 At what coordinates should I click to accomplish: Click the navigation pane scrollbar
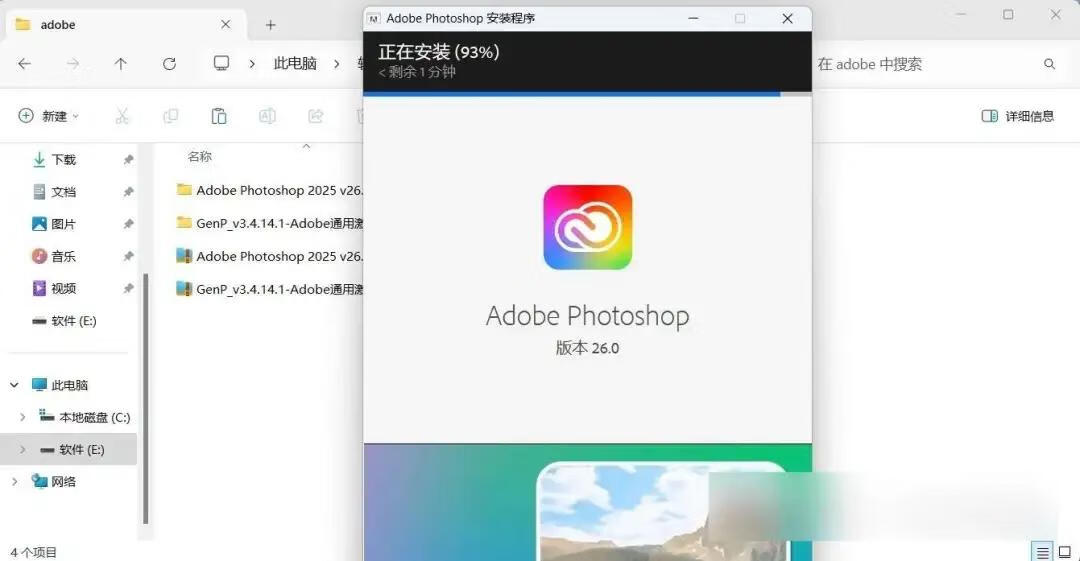click(x=145, y=398)
